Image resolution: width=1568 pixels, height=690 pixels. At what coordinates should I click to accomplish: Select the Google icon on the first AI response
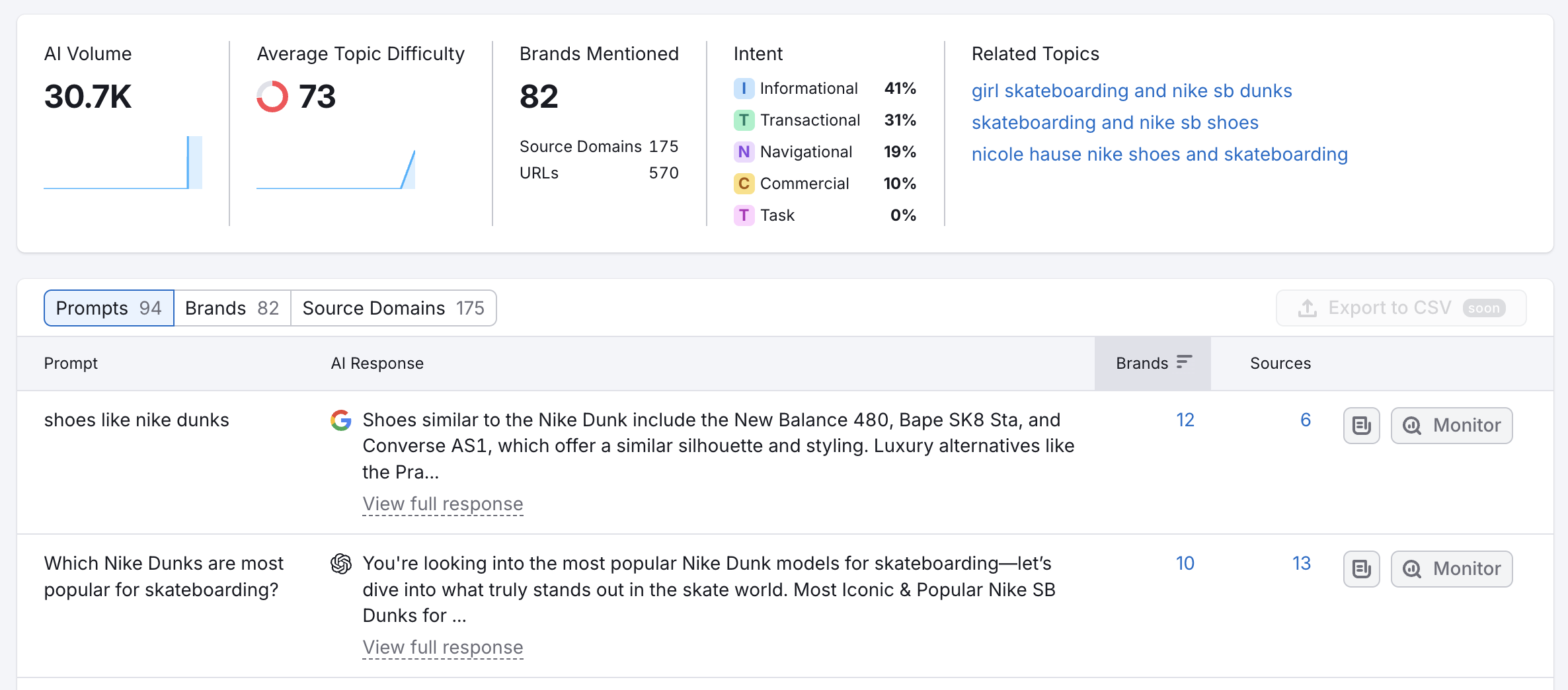341,421
